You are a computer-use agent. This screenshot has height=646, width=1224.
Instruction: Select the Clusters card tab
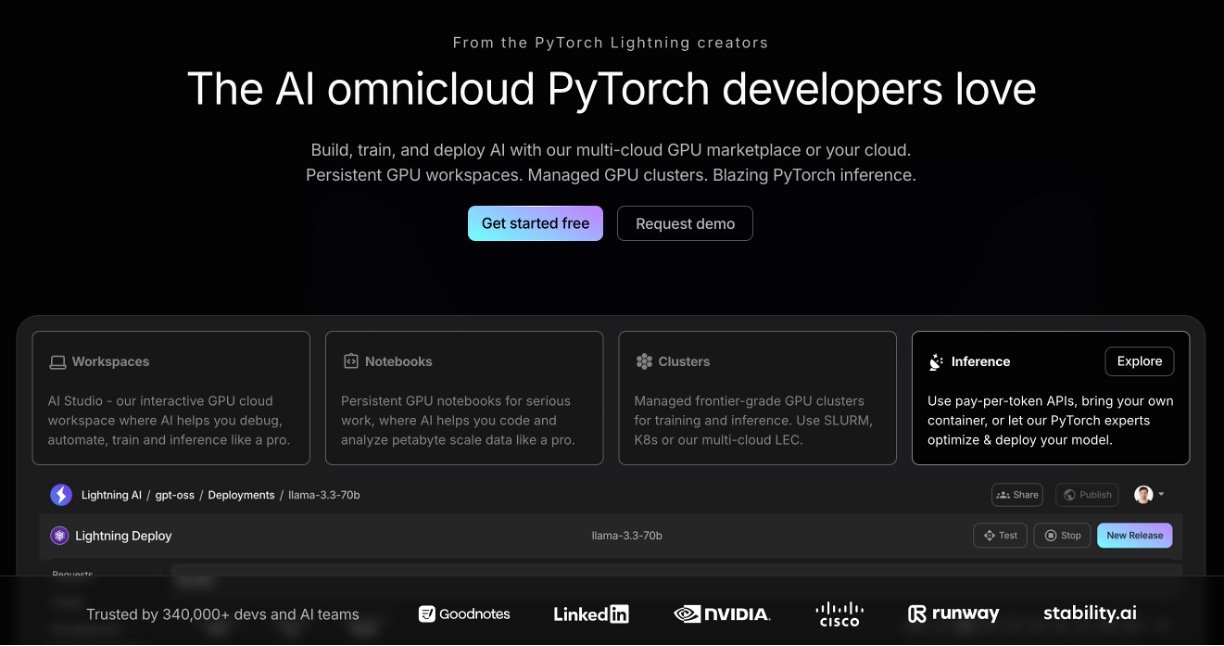[757, 398]
